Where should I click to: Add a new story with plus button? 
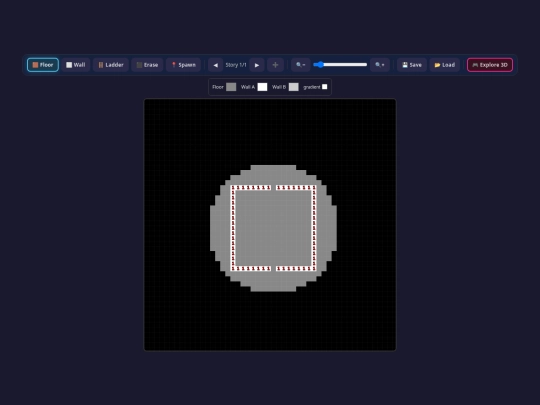click(275, 65)
